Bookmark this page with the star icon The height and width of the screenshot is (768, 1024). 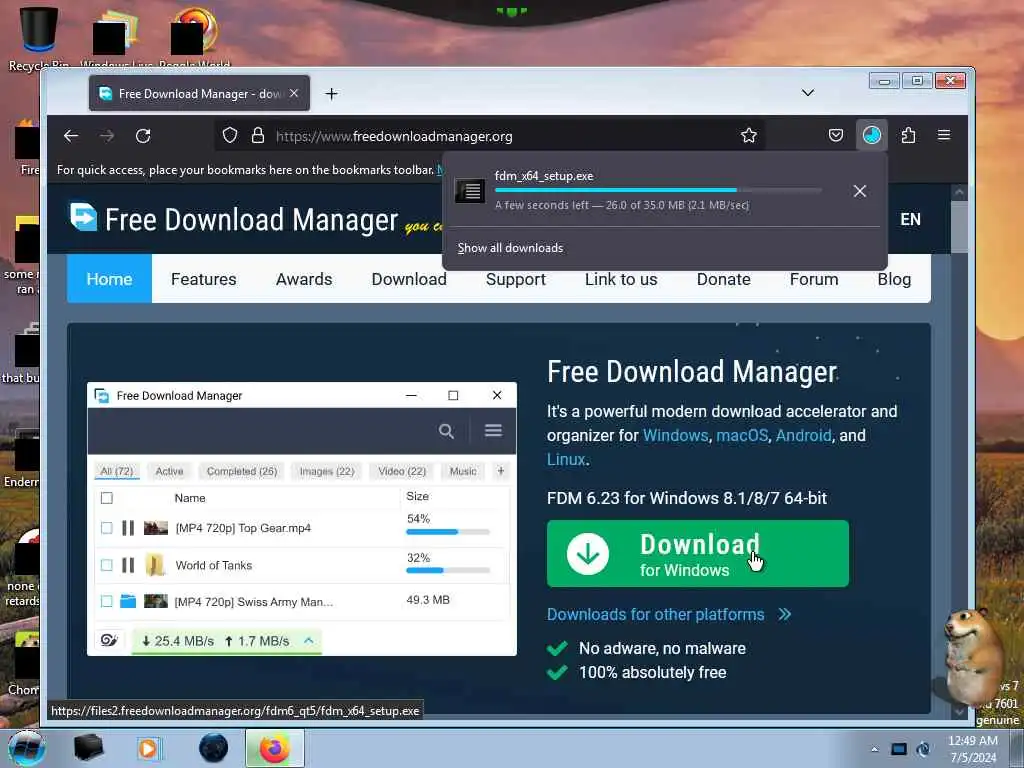pyautogui.click(x=748, y=135)
